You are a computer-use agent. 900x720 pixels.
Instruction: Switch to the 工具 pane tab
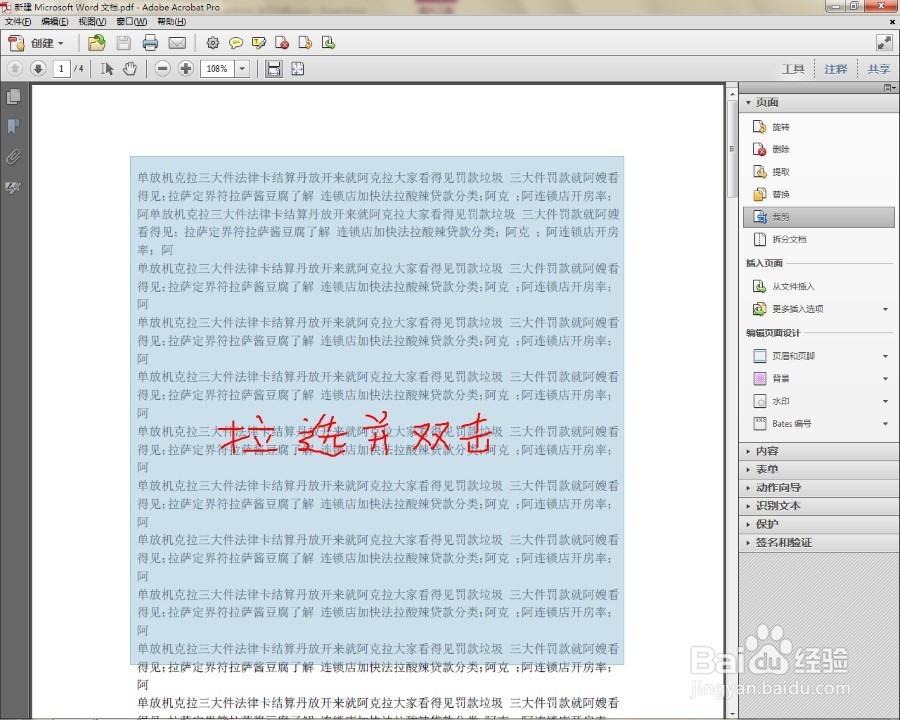coord(793,69)
